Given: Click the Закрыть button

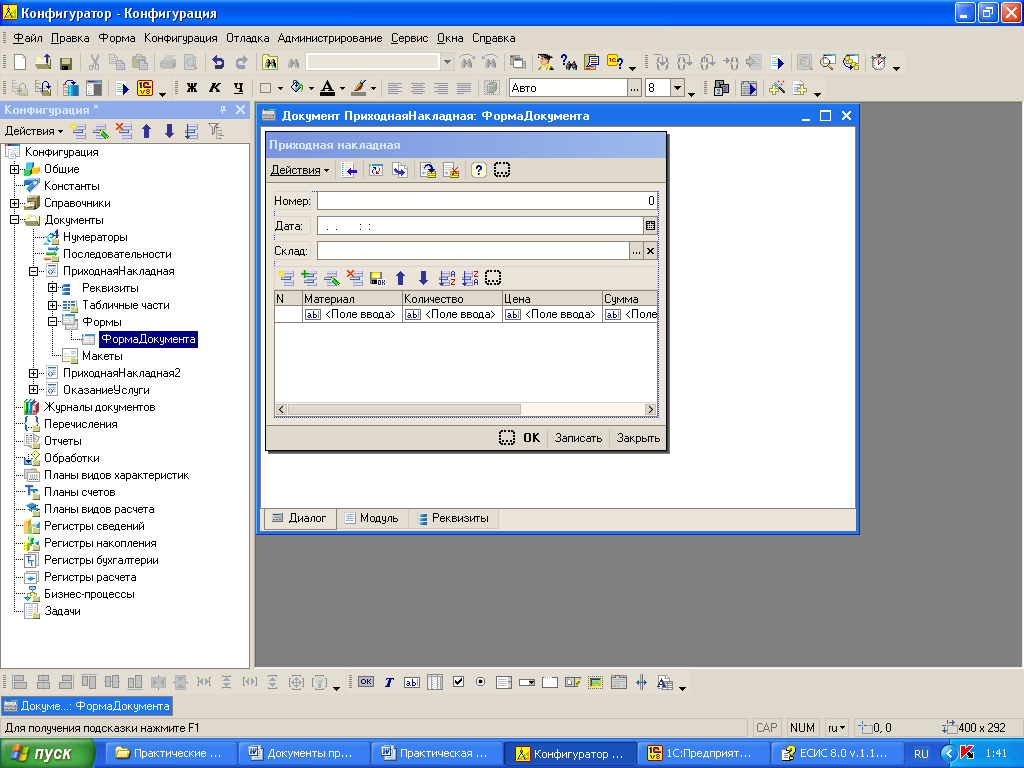Looking at the screenshot, I should point(638,438).
